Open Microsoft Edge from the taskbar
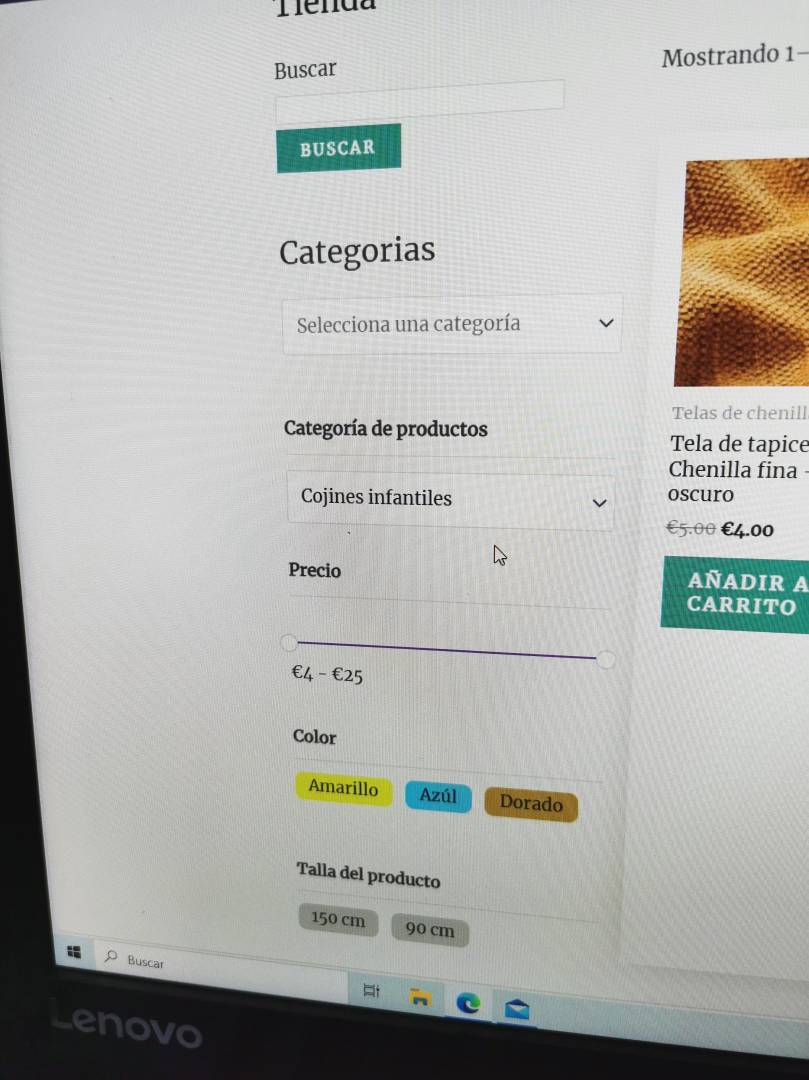This screenshot has height=1080, width=809. (x=468, y=1003)
